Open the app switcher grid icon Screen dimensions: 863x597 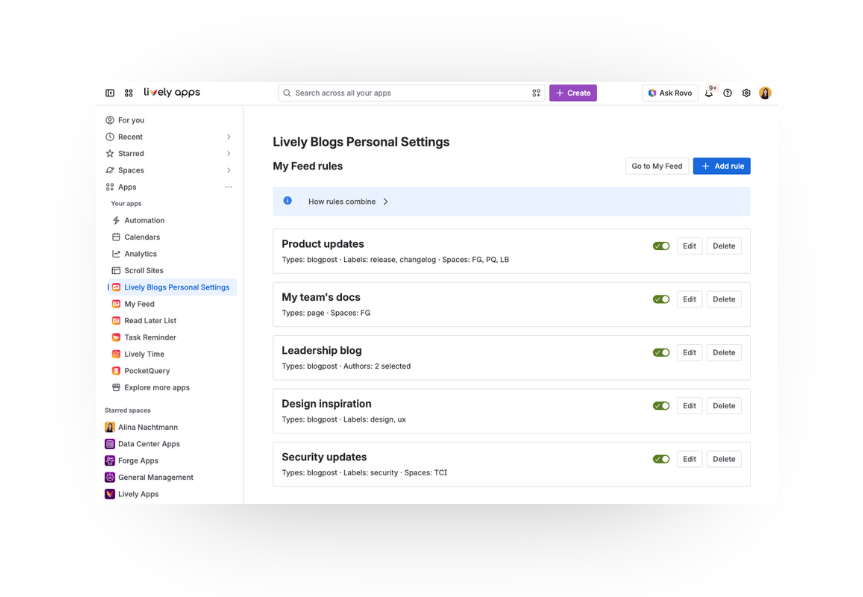click(x=129, y=93)
